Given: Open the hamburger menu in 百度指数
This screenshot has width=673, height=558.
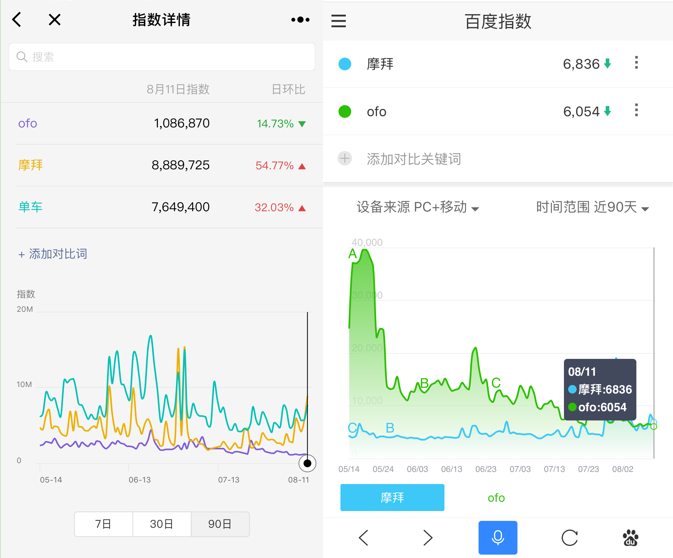Looking at the screenshot, I should pyautogui.click(x=339, y=21).
